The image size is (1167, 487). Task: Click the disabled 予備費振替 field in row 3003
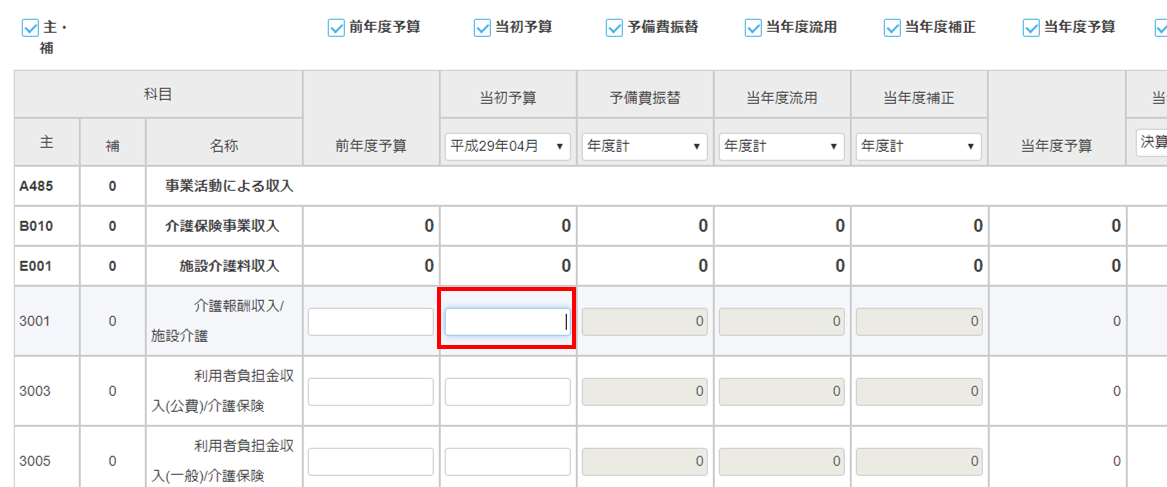coord(645,392)
